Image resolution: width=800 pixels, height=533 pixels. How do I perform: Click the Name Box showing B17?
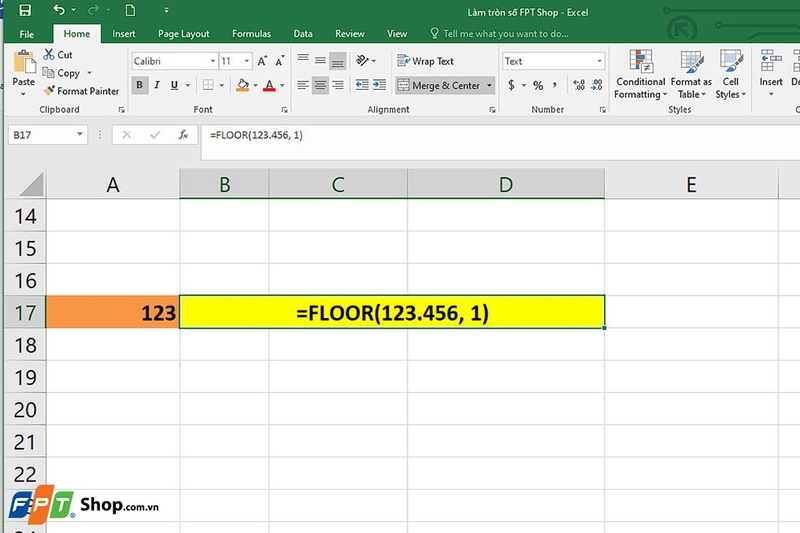[x=47, y=135]
